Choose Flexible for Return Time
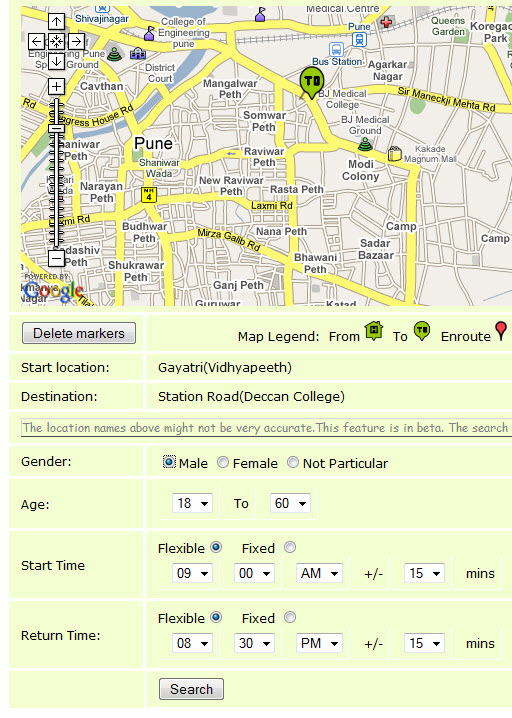The height and width of the screenshot is (718, 512). point(216,617)
